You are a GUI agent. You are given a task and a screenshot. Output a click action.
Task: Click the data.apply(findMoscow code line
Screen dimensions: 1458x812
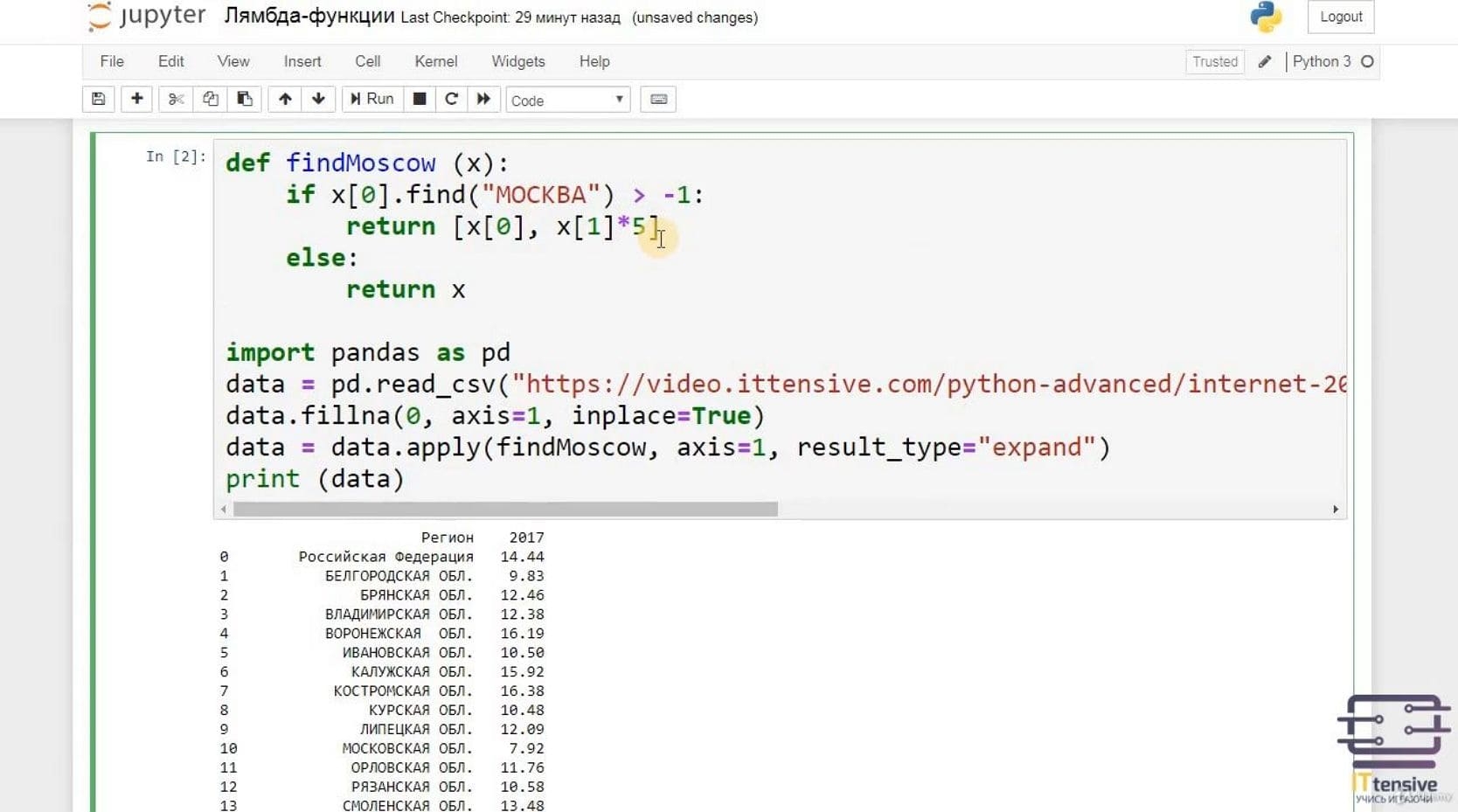click(668, 447)
